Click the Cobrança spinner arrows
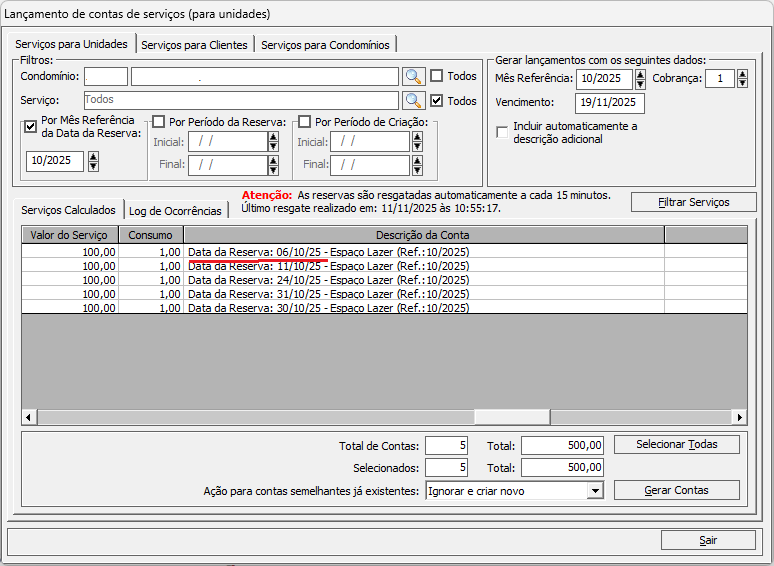The width and height of the screenshot is (774, 566). pos(742,78)
